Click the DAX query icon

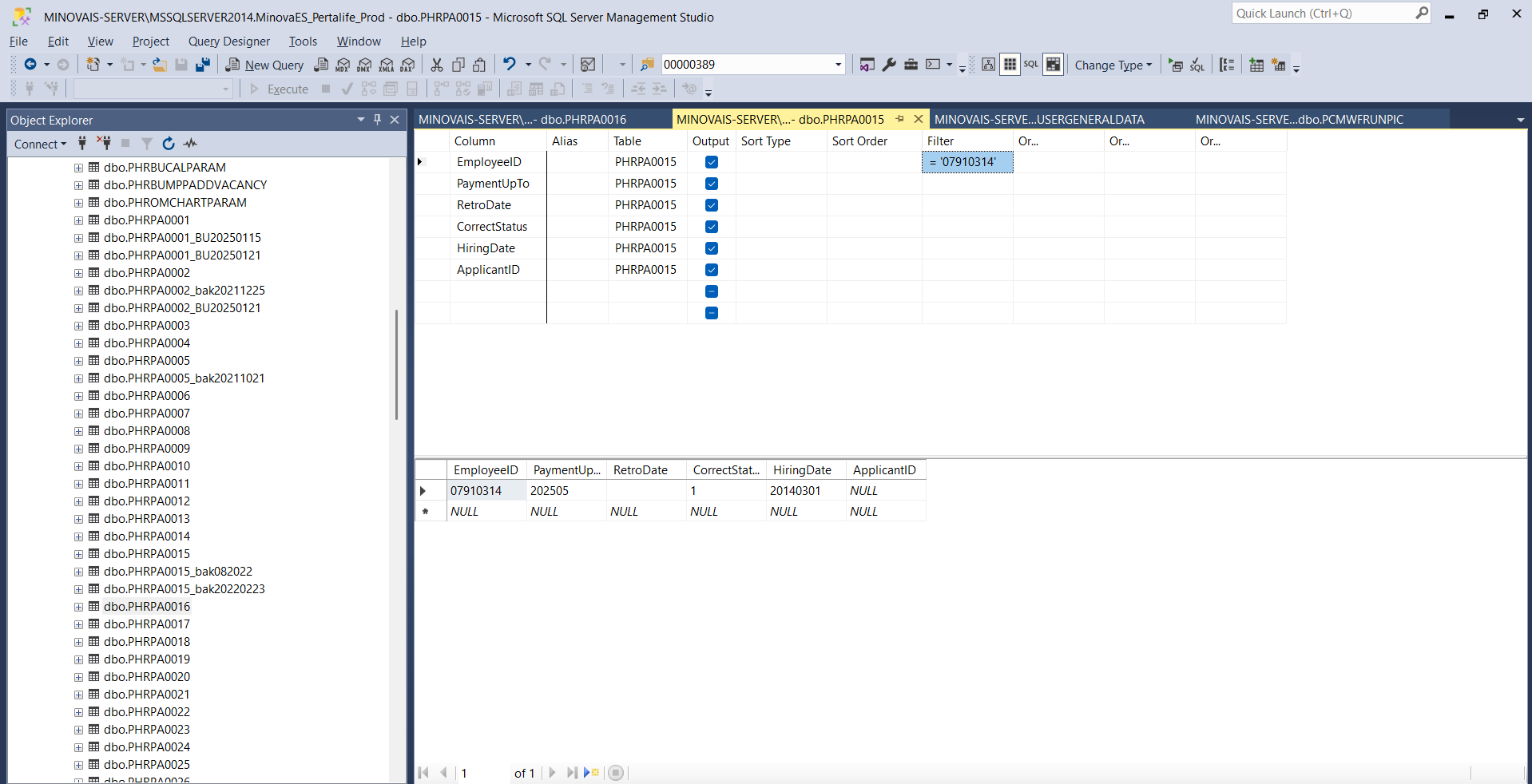[x=407, y=65]
